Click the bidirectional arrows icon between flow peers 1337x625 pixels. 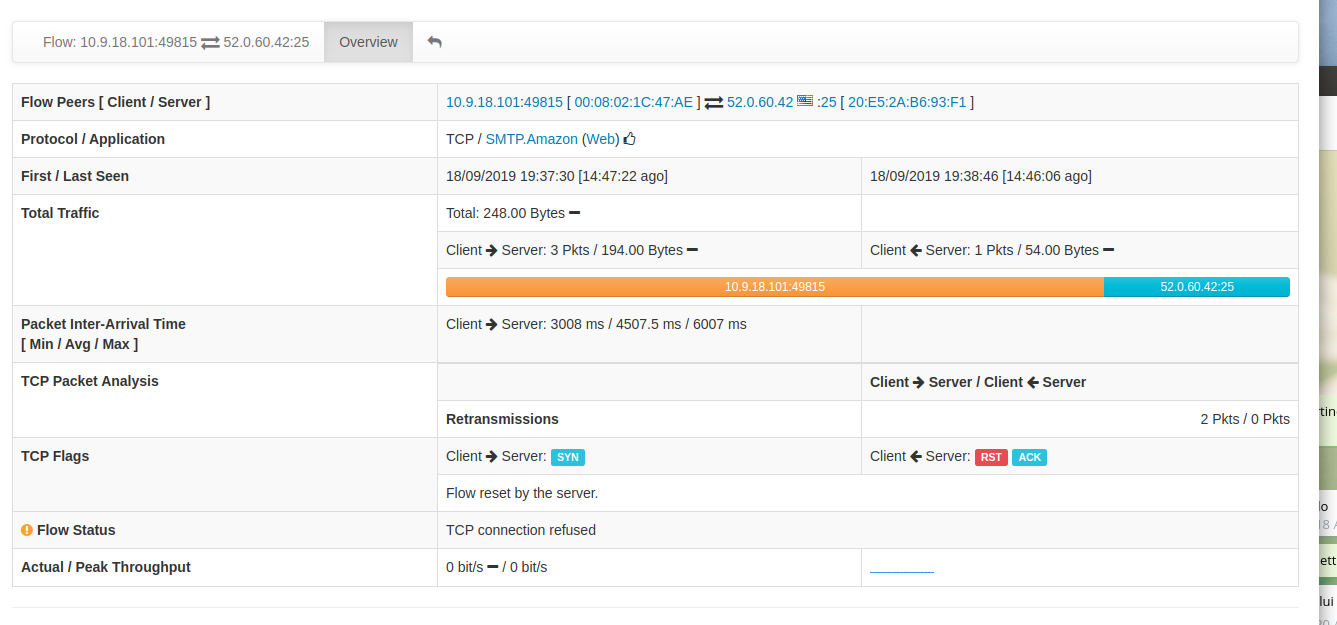point(713,101)
